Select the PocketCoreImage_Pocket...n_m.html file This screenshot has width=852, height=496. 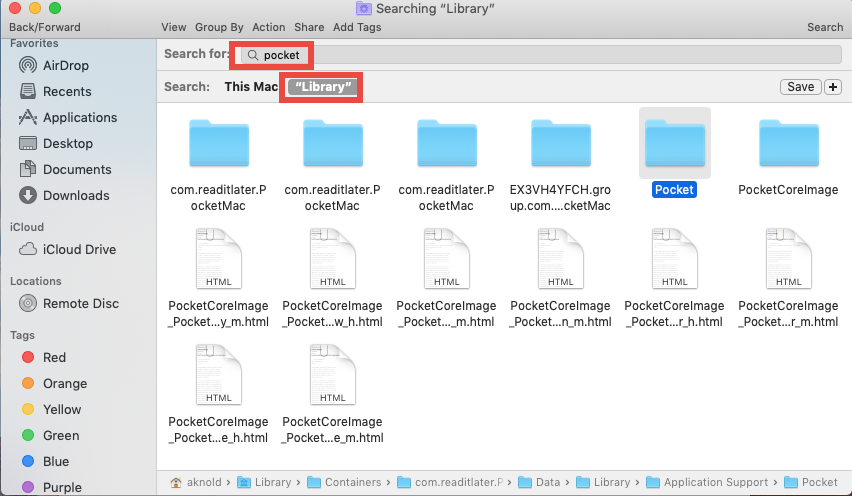[x=560, y=278]
